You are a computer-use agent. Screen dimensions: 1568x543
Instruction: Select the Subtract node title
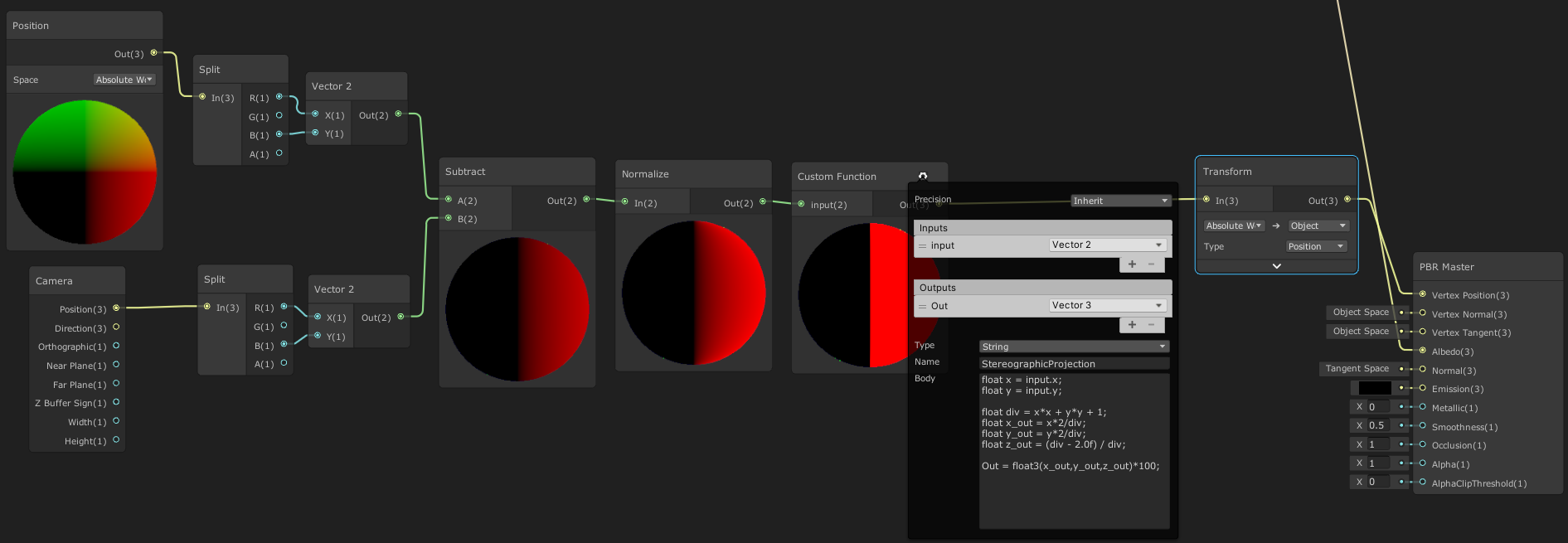tap(465, 172)
